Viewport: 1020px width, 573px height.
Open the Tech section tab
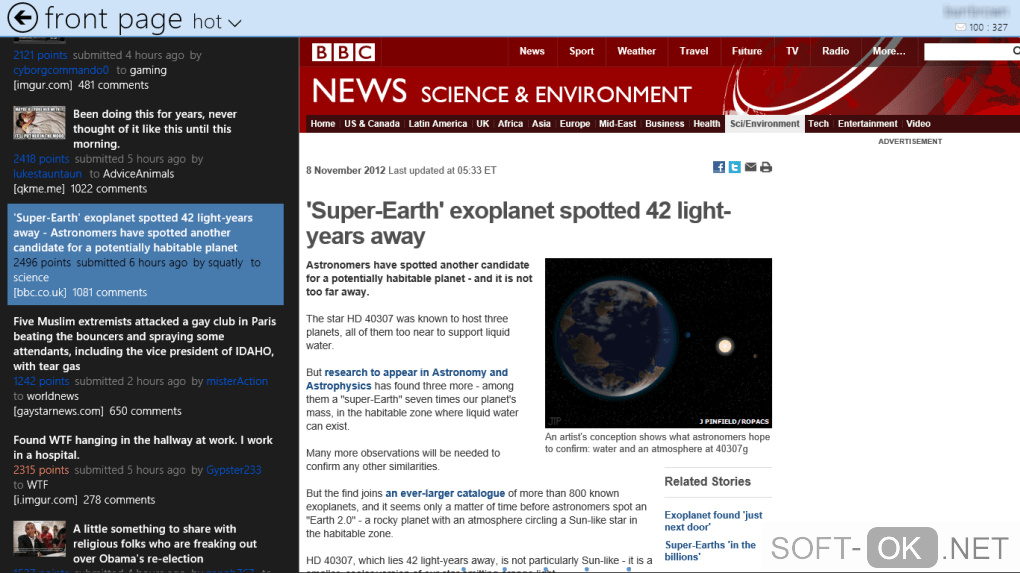click(x=818, y=124)
